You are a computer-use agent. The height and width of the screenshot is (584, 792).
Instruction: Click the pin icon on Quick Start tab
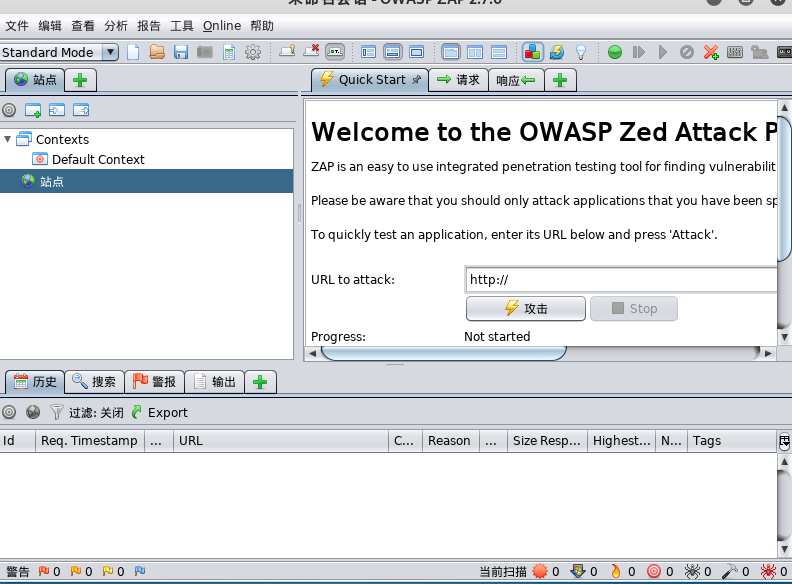click(x=416, y=80)
